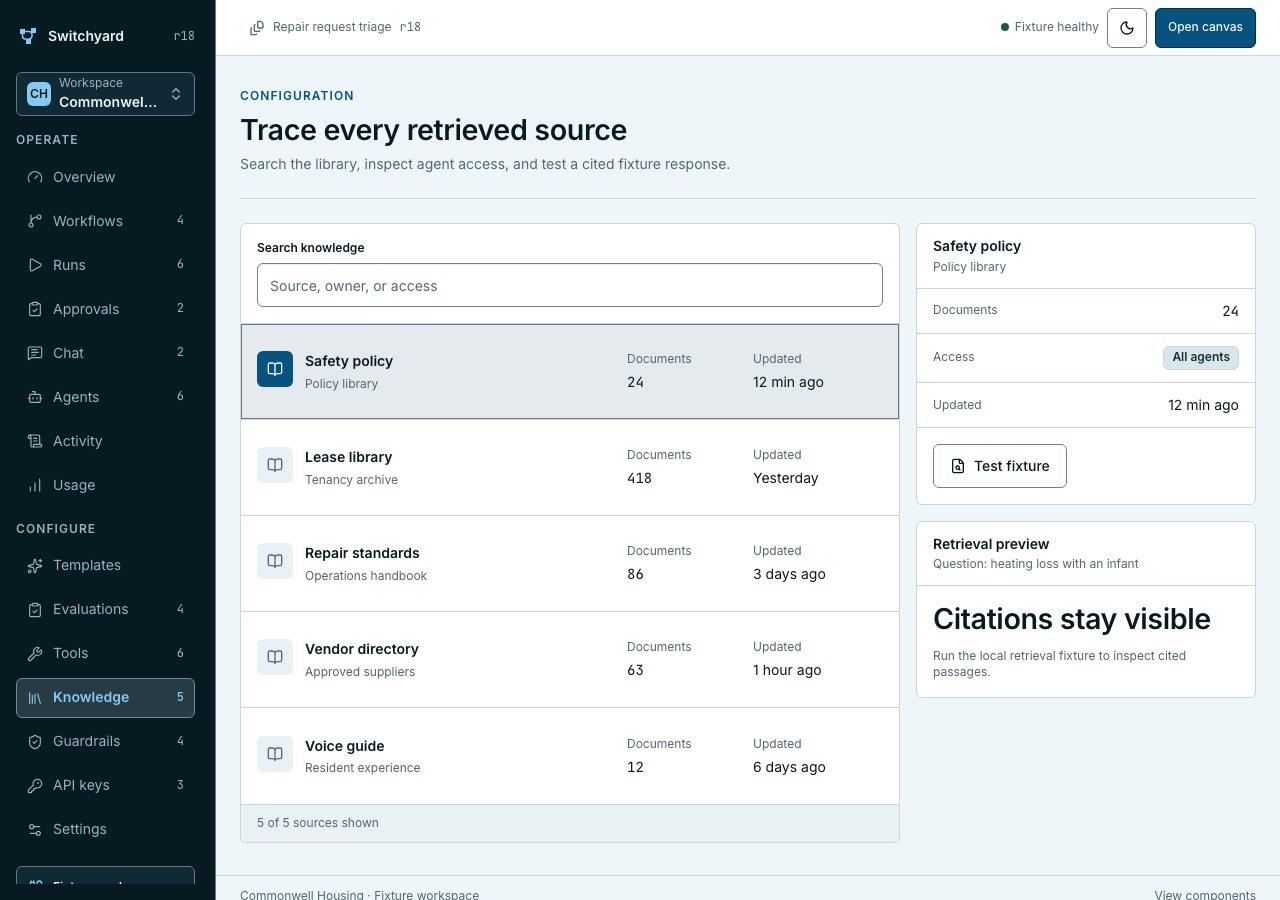Click the 'Vendor directory' source name
The width and height of the screenshot is (1280, 900).
[362, 649]
